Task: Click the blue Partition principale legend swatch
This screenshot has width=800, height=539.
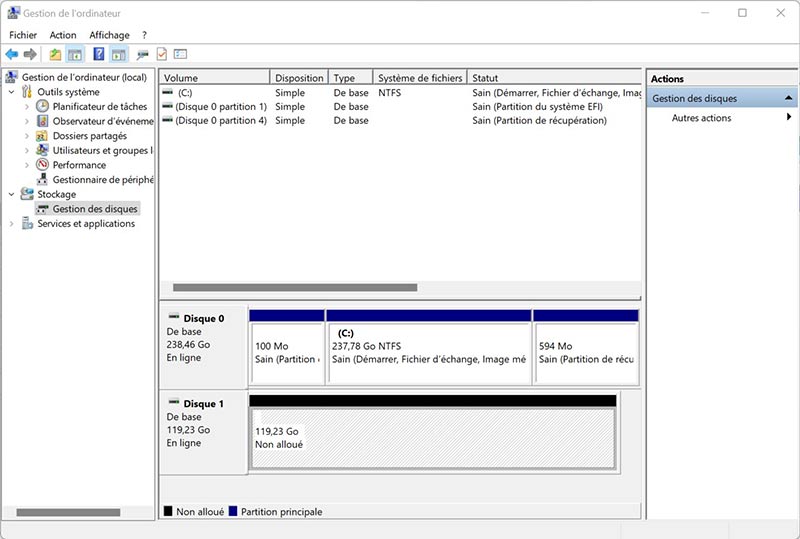Action: 234,512
